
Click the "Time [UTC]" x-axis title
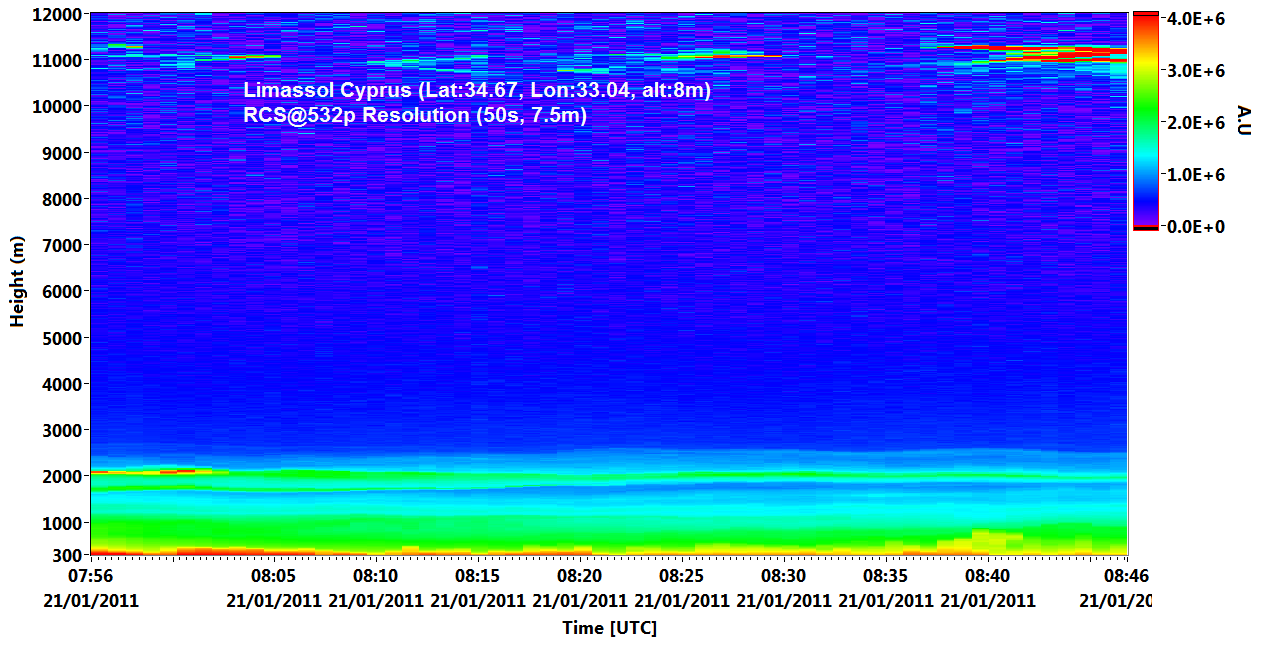[x=609, y=628]
